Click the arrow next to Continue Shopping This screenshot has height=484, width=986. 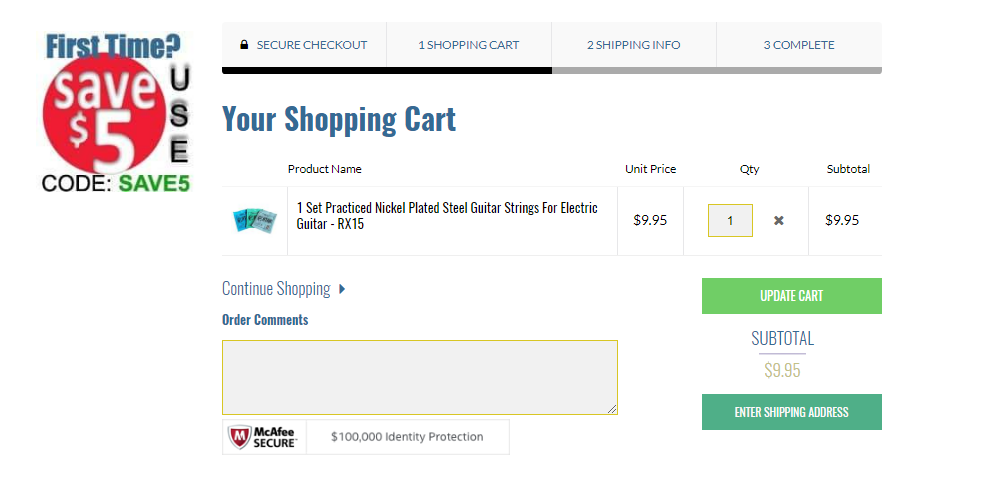342,289
